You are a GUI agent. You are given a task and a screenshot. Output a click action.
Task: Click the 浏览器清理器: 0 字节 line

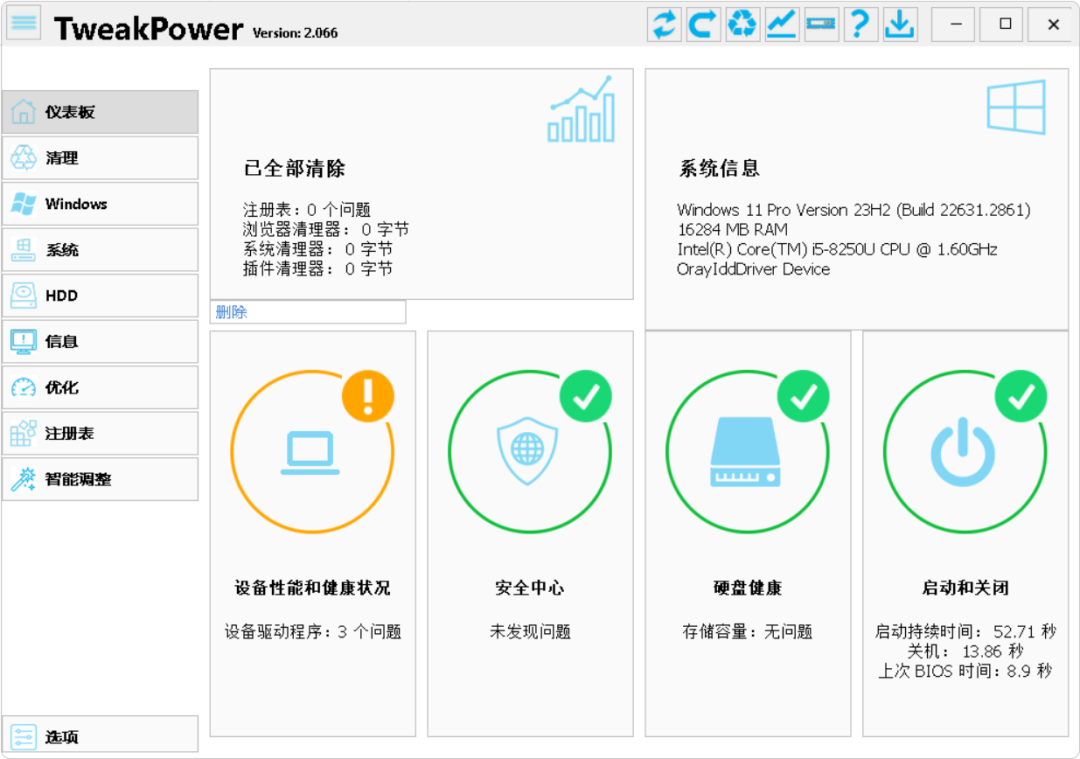tap(325, 229)
